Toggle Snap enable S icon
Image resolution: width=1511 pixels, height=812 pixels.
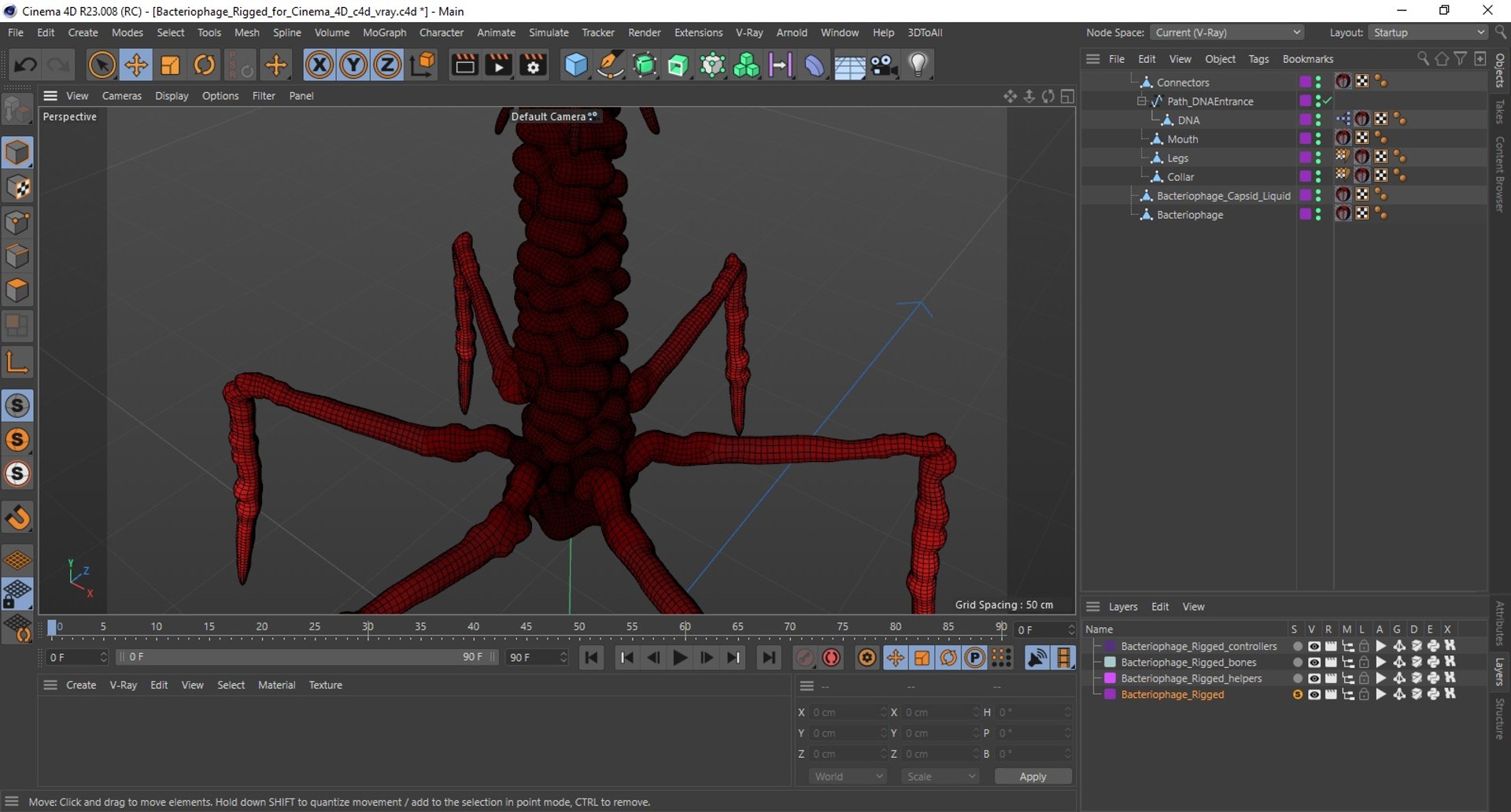(x=17, y=406)
